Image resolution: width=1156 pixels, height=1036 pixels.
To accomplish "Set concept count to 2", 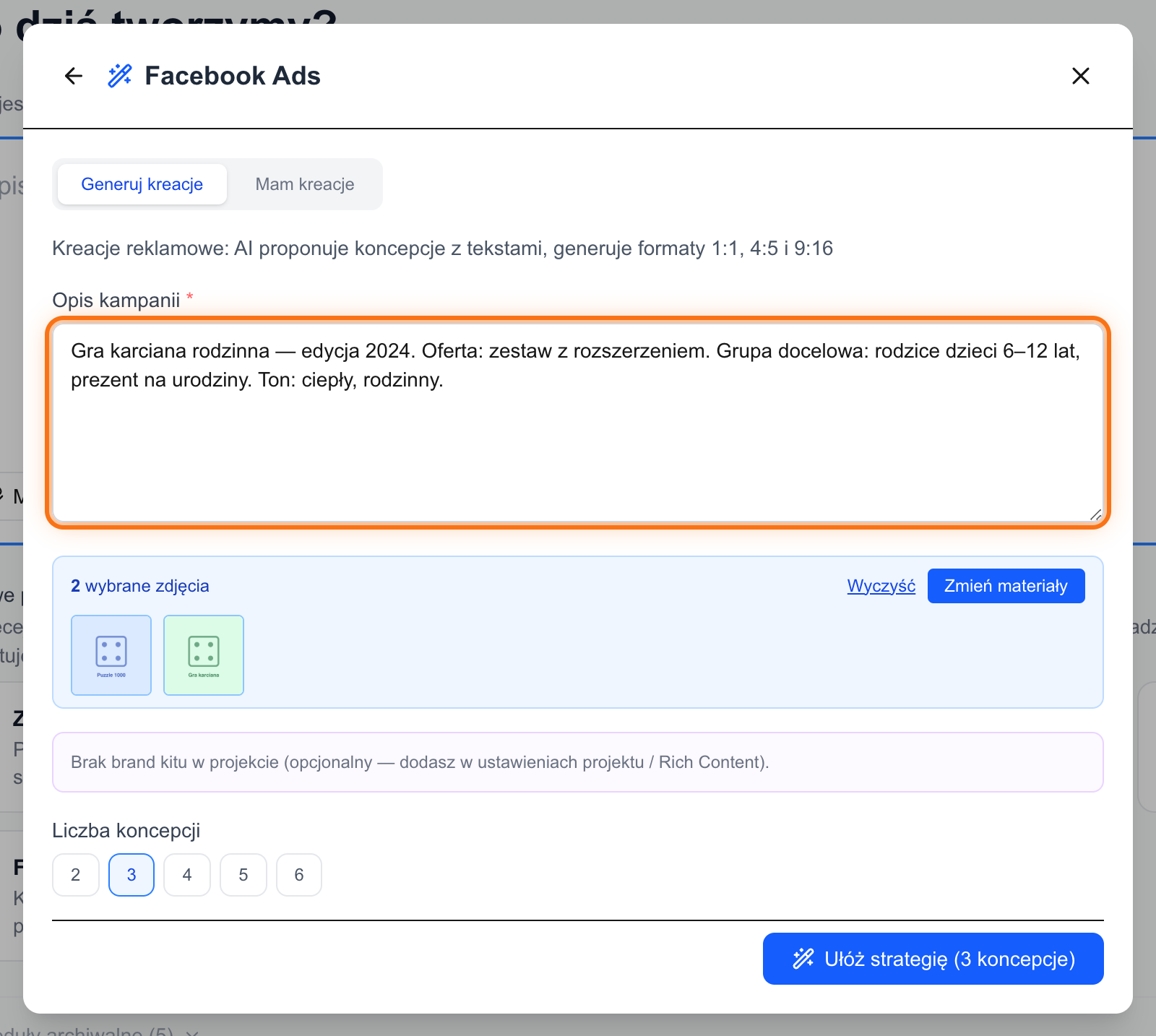I will (76, 875).
